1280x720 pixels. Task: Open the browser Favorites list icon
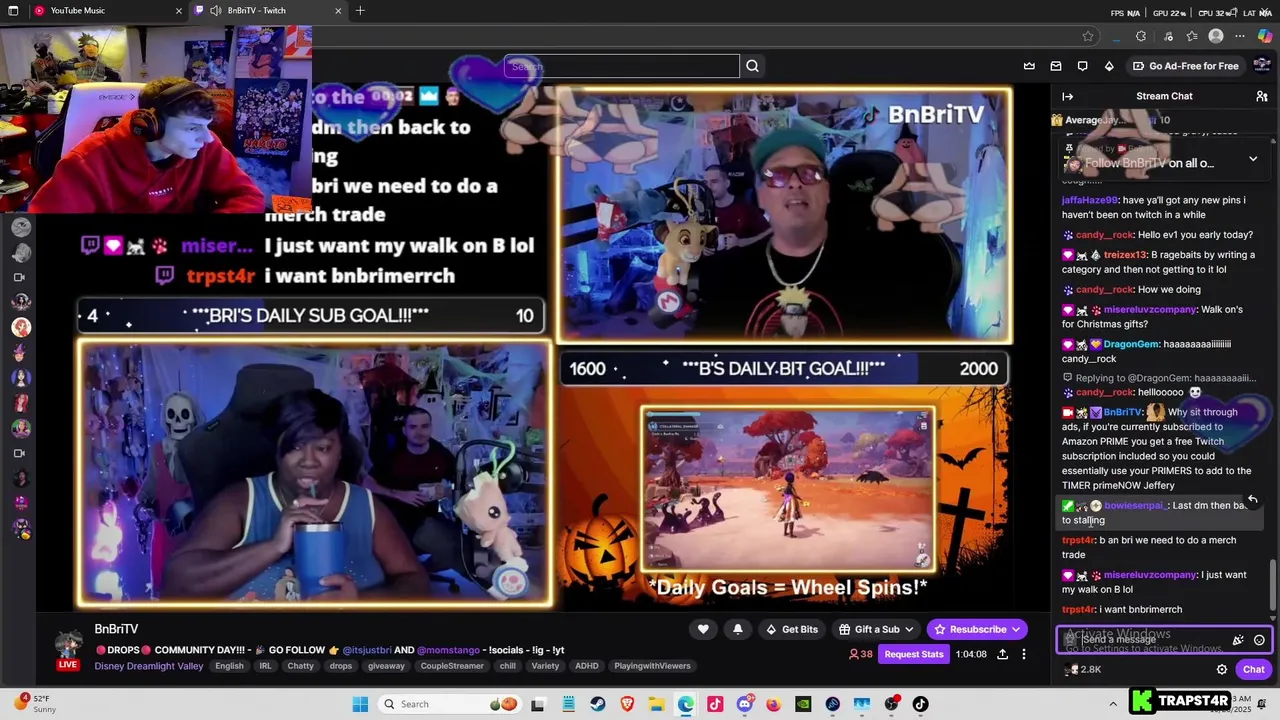(1192, 36)
